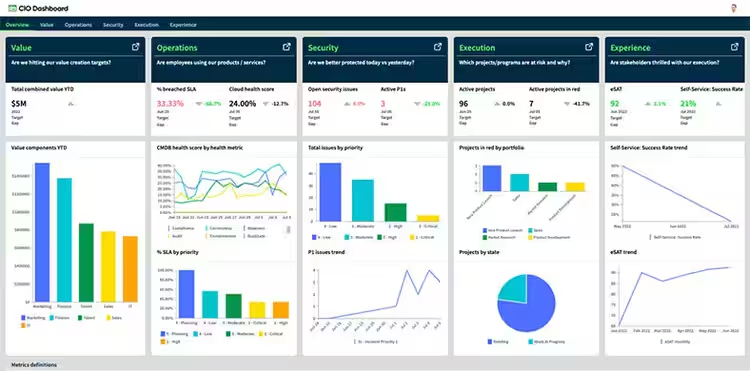Toggle Sales series in Value components legend
Image resolution: width=750 pixels, height=371 pixels.
coord(115,317)
